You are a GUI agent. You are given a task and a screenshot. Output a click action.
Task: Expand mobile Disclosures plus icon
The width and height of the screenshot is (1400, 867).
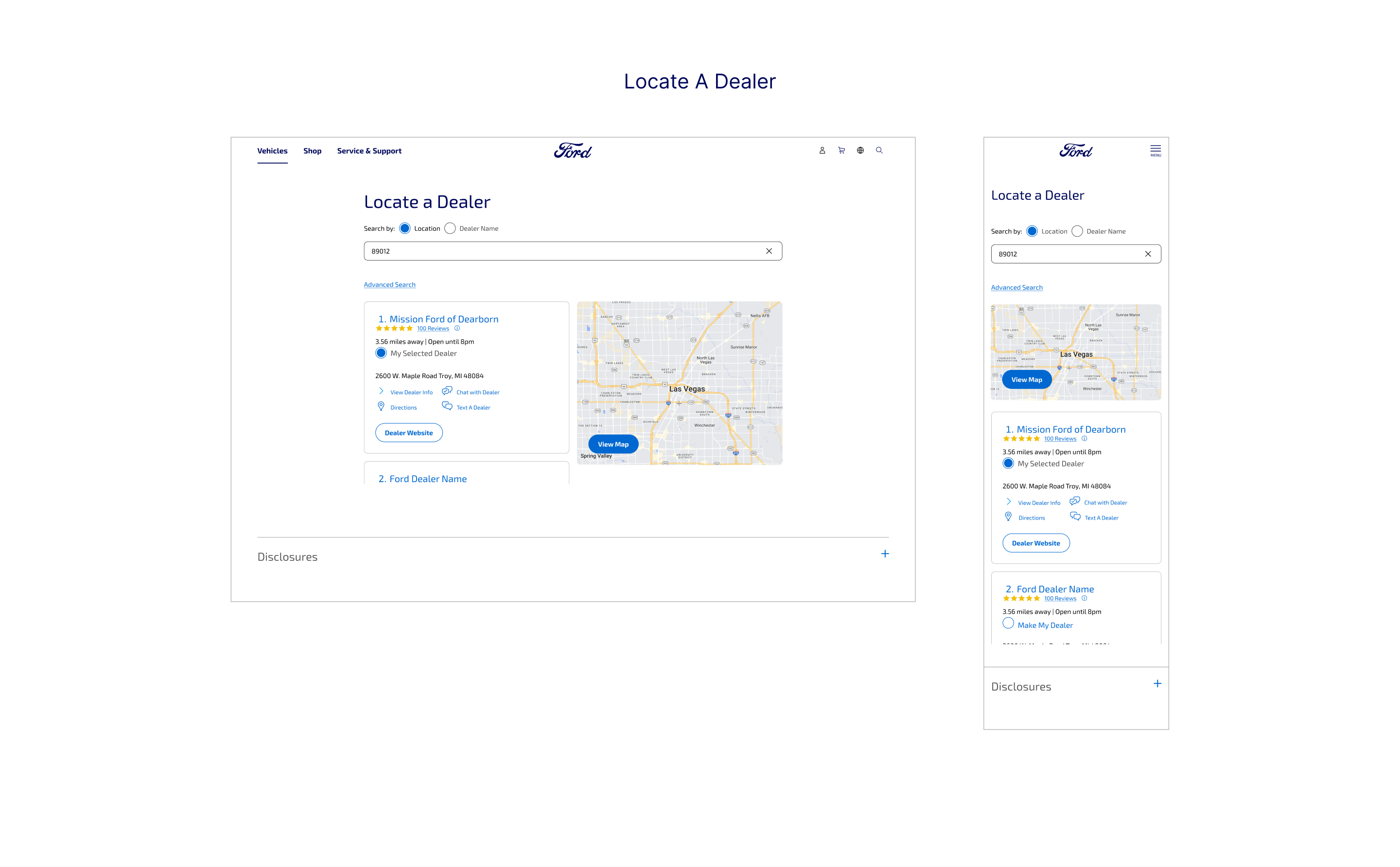(x=1157, y=683)
